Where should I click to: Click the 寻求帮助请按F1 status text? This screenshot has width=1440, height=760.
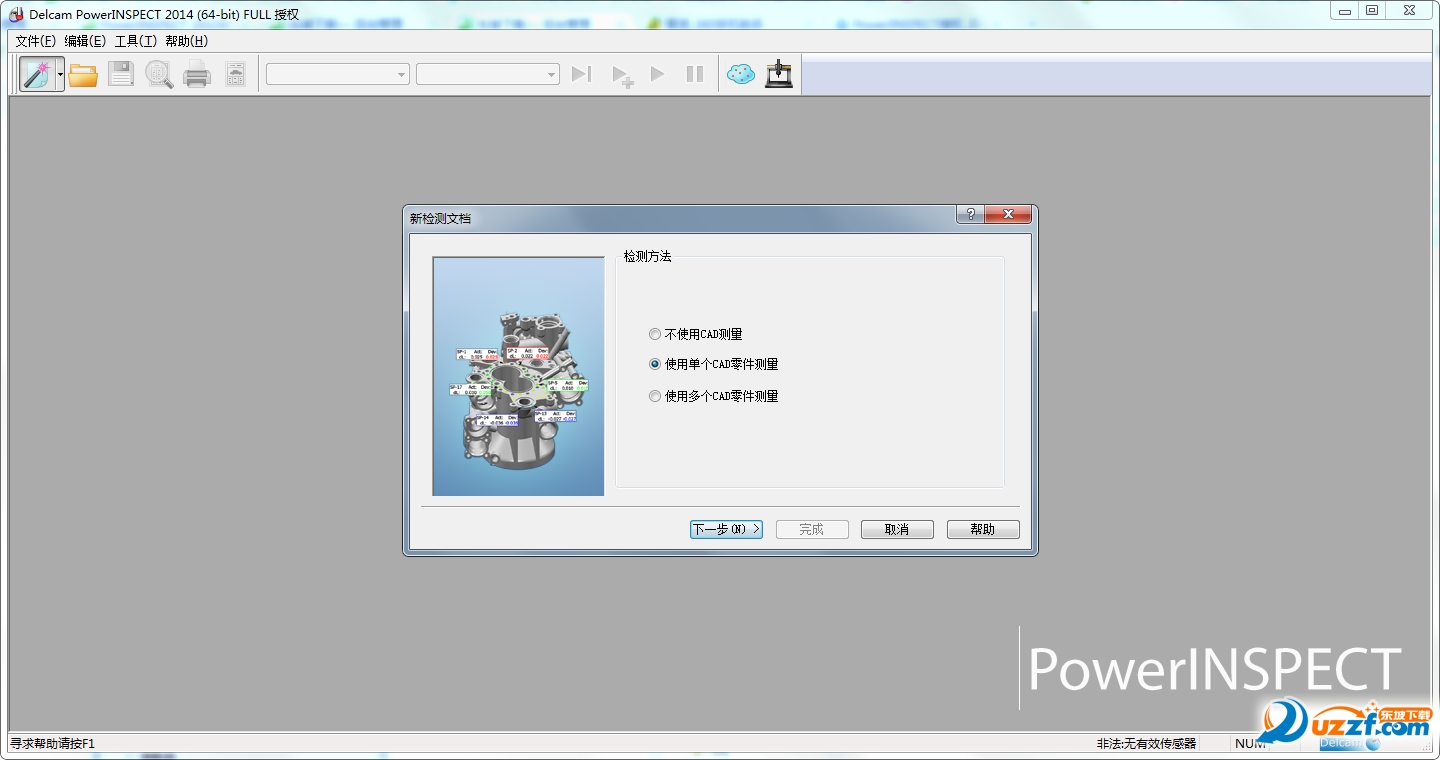tap(52, 743)
